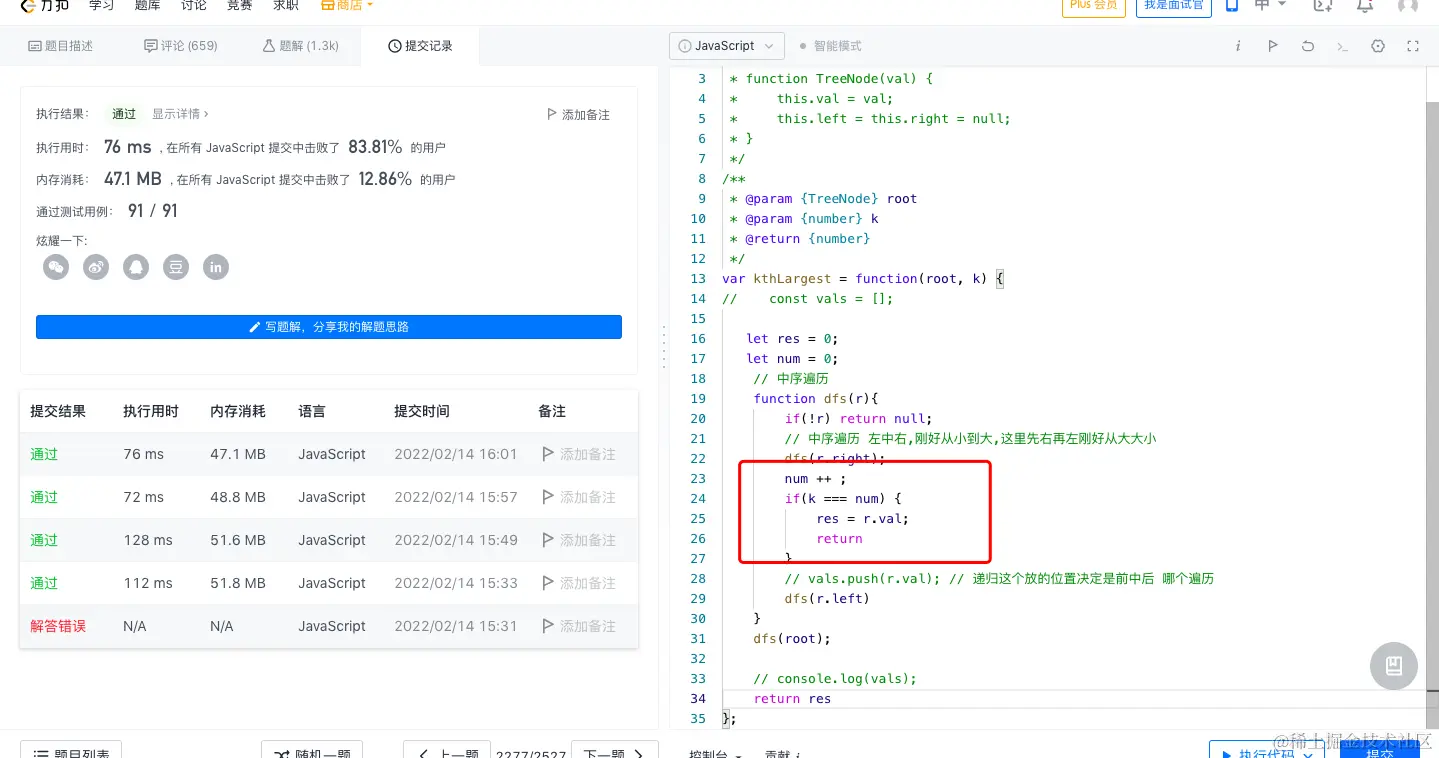Open the 题目列表 problem list
The height and width of the screenshot is (758, 1439).
[71, 750]
